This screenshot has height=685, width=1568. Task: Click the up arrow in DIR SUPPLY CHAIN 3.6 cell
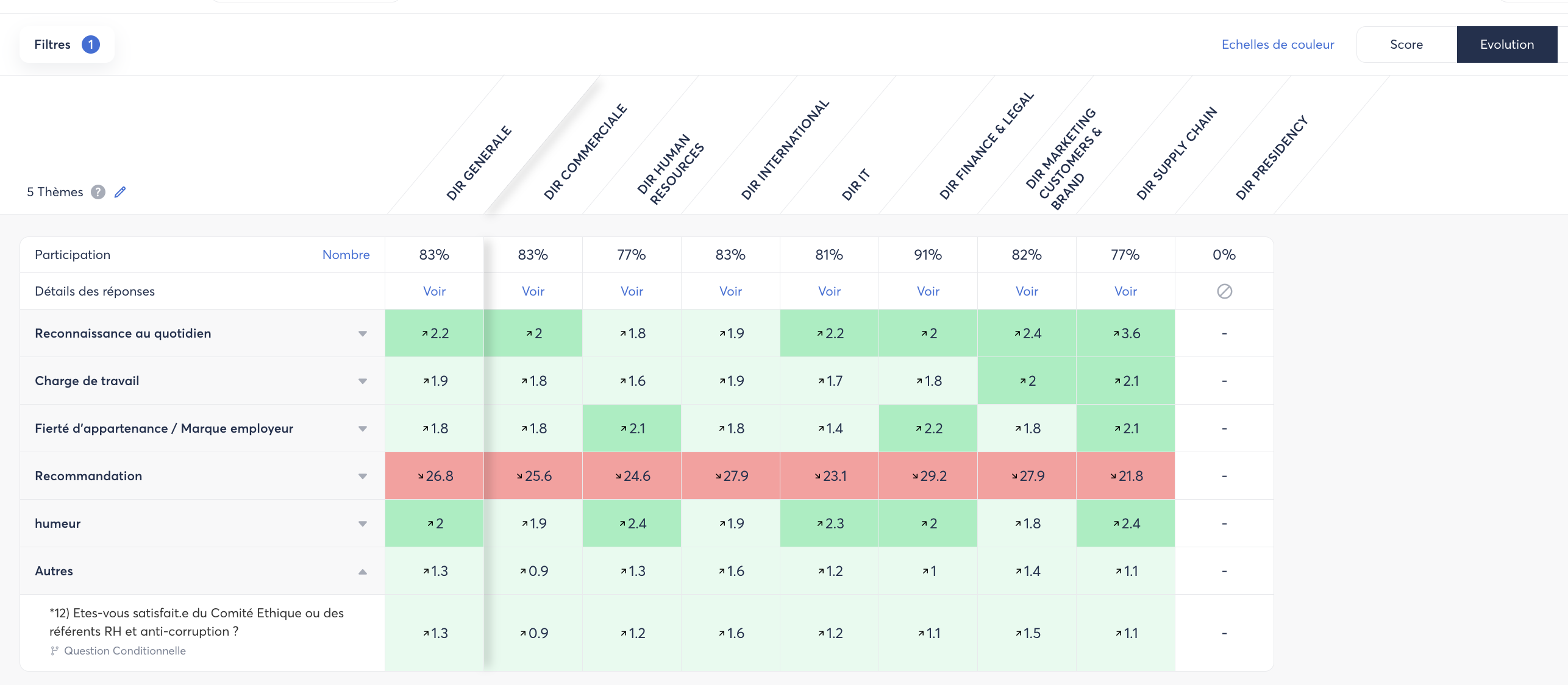pos(1116,333)
